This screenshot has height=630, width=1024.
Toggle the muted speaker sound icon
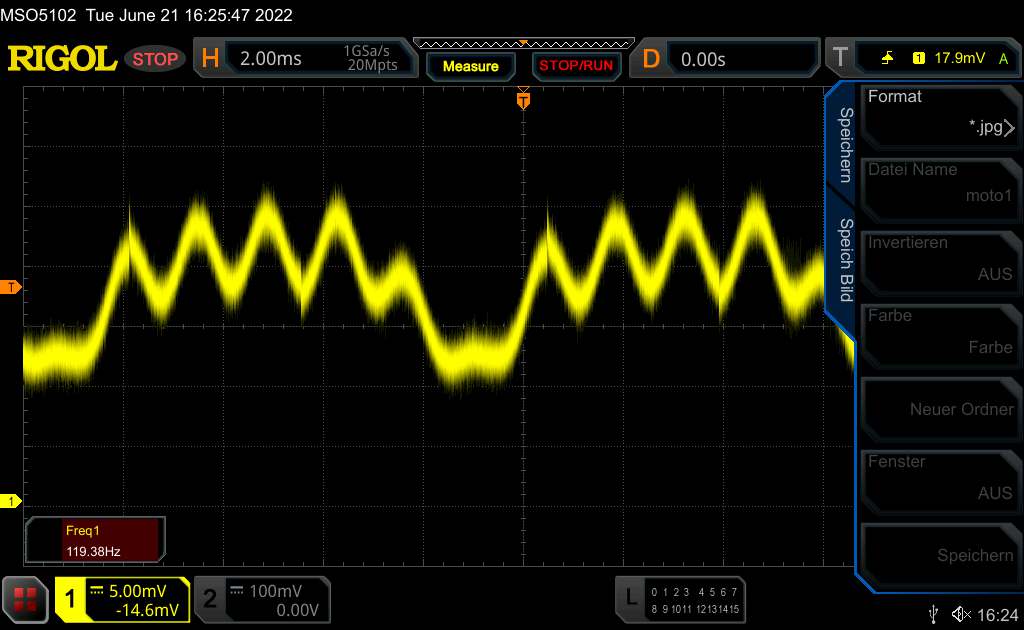pos(961,614)
